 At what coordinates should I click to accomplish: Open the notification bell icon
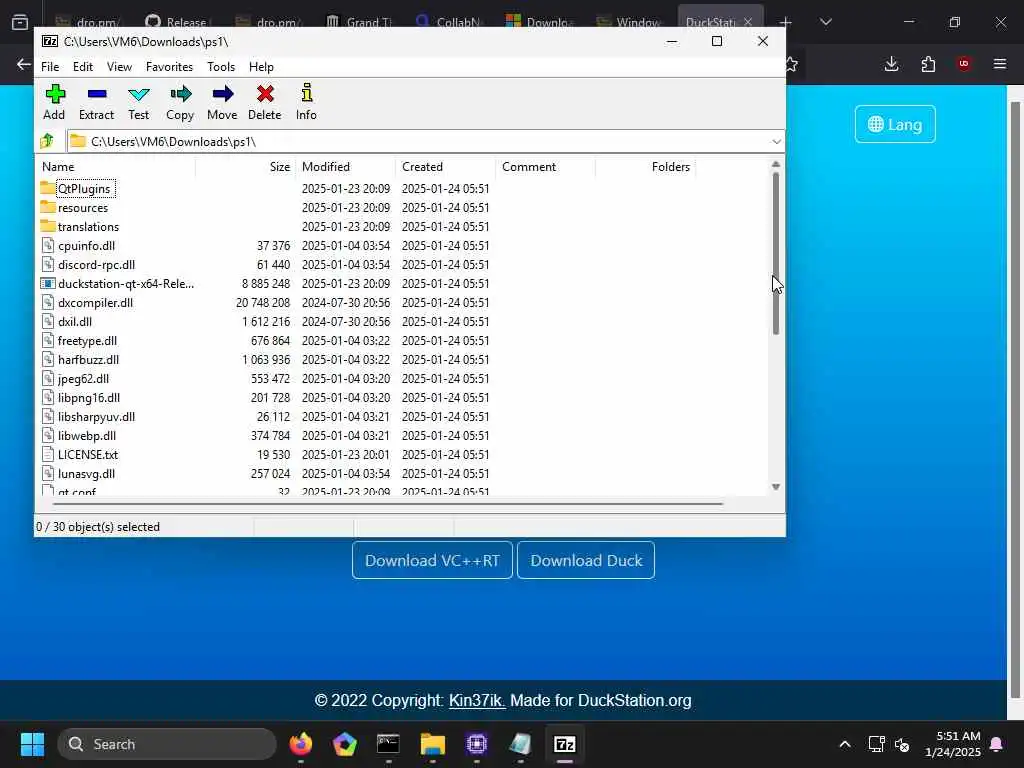997,744
